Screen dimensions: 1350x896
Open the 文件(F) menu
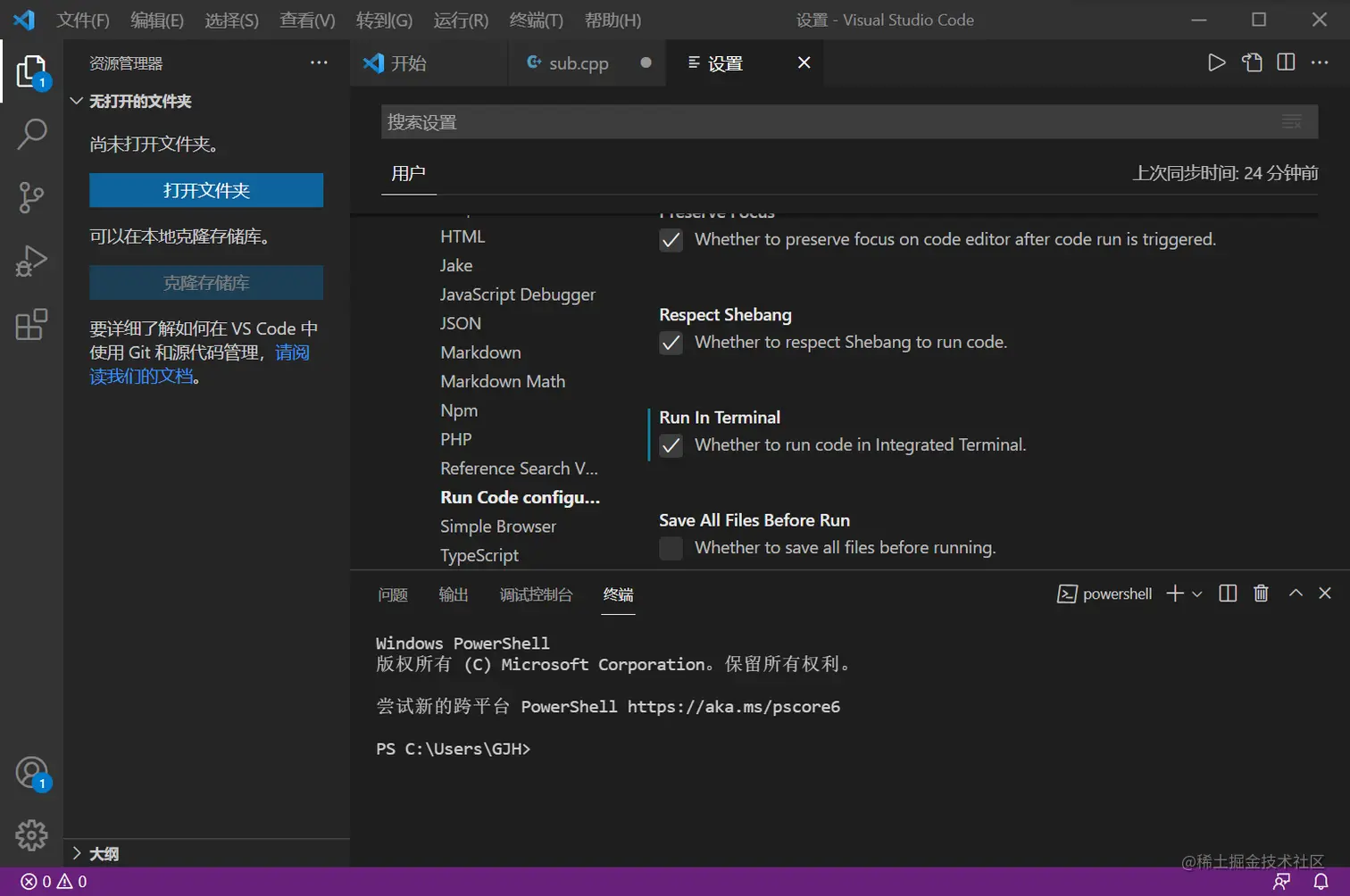(x=83, y=20)
